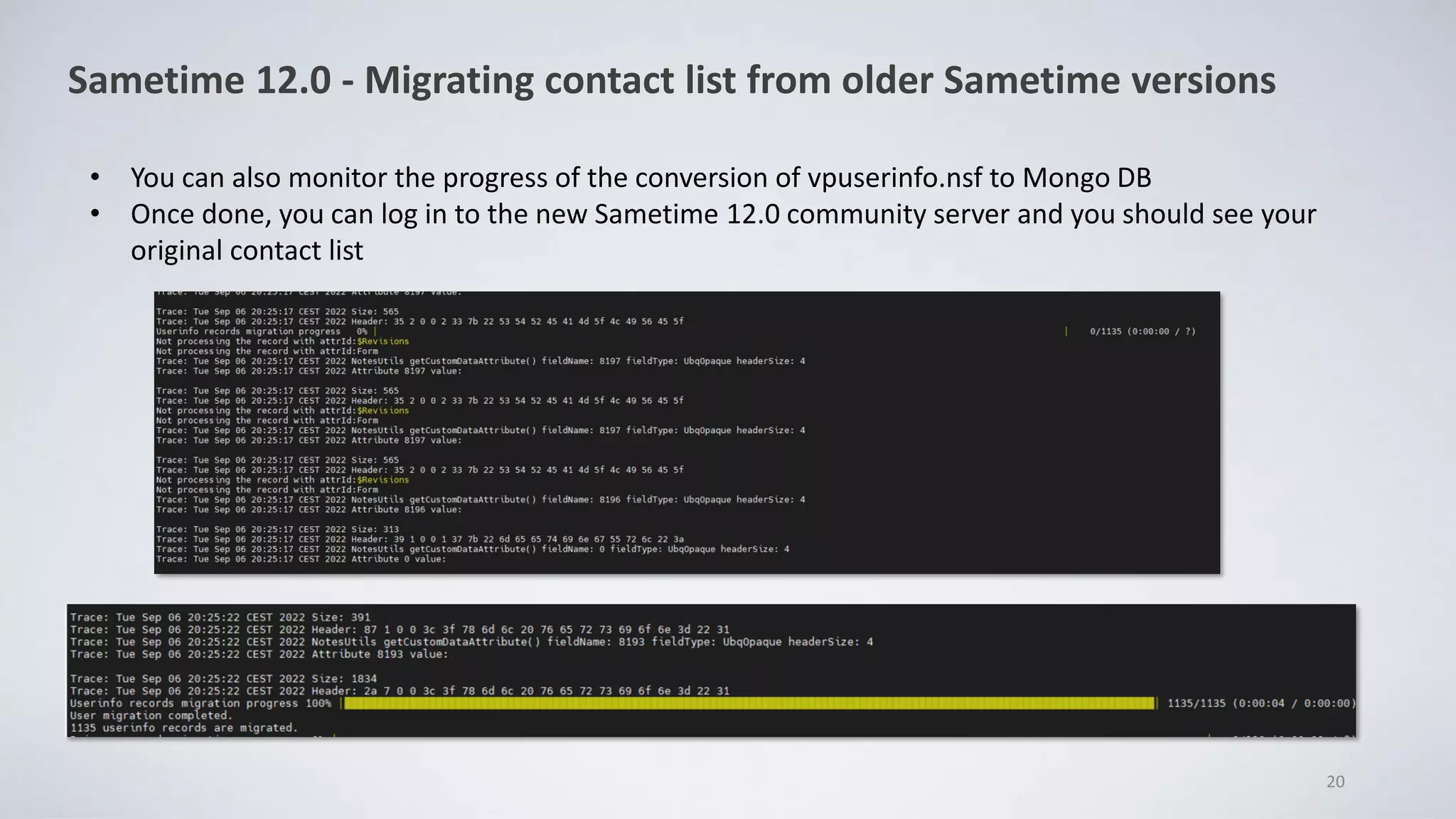Click the trace line 'Size: 1834'
Image resolution: width=1456 pixels, height=819 pixels.
tap(223, 678)
